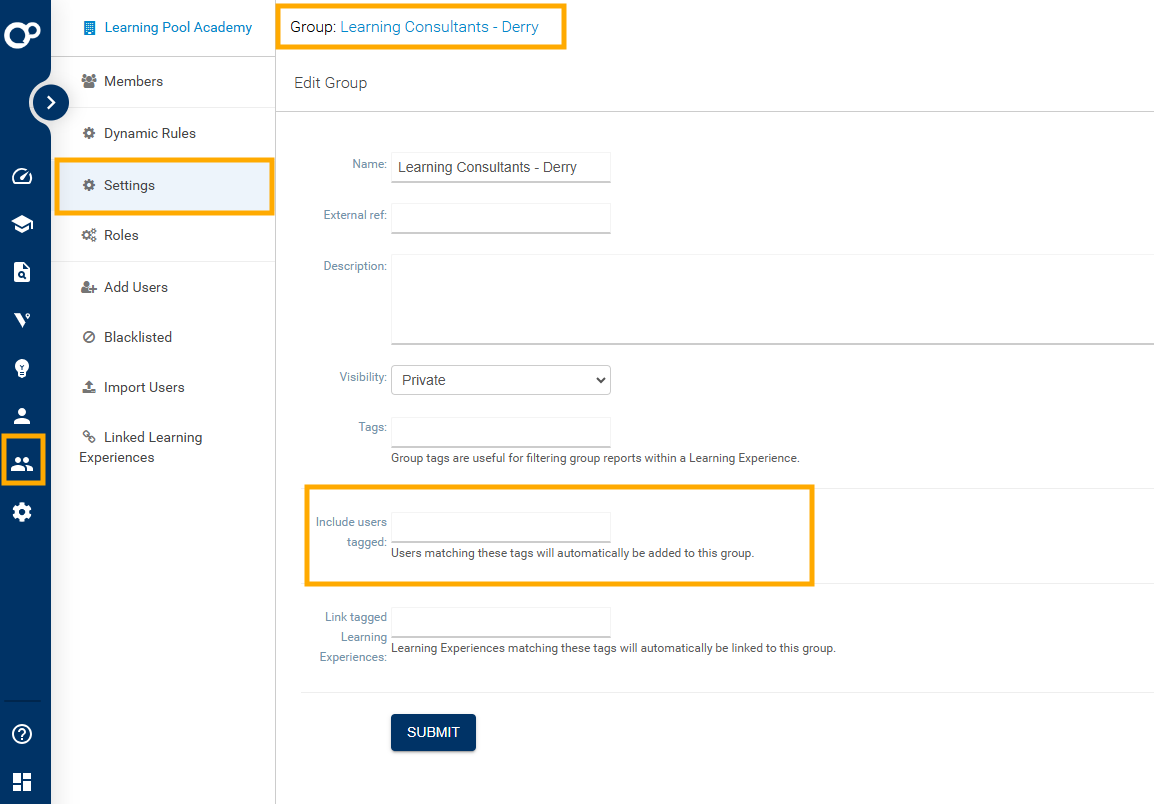Open the graduation cap learning icon
The width and height of the screenshot is (1154, 804).
[22, 224]
